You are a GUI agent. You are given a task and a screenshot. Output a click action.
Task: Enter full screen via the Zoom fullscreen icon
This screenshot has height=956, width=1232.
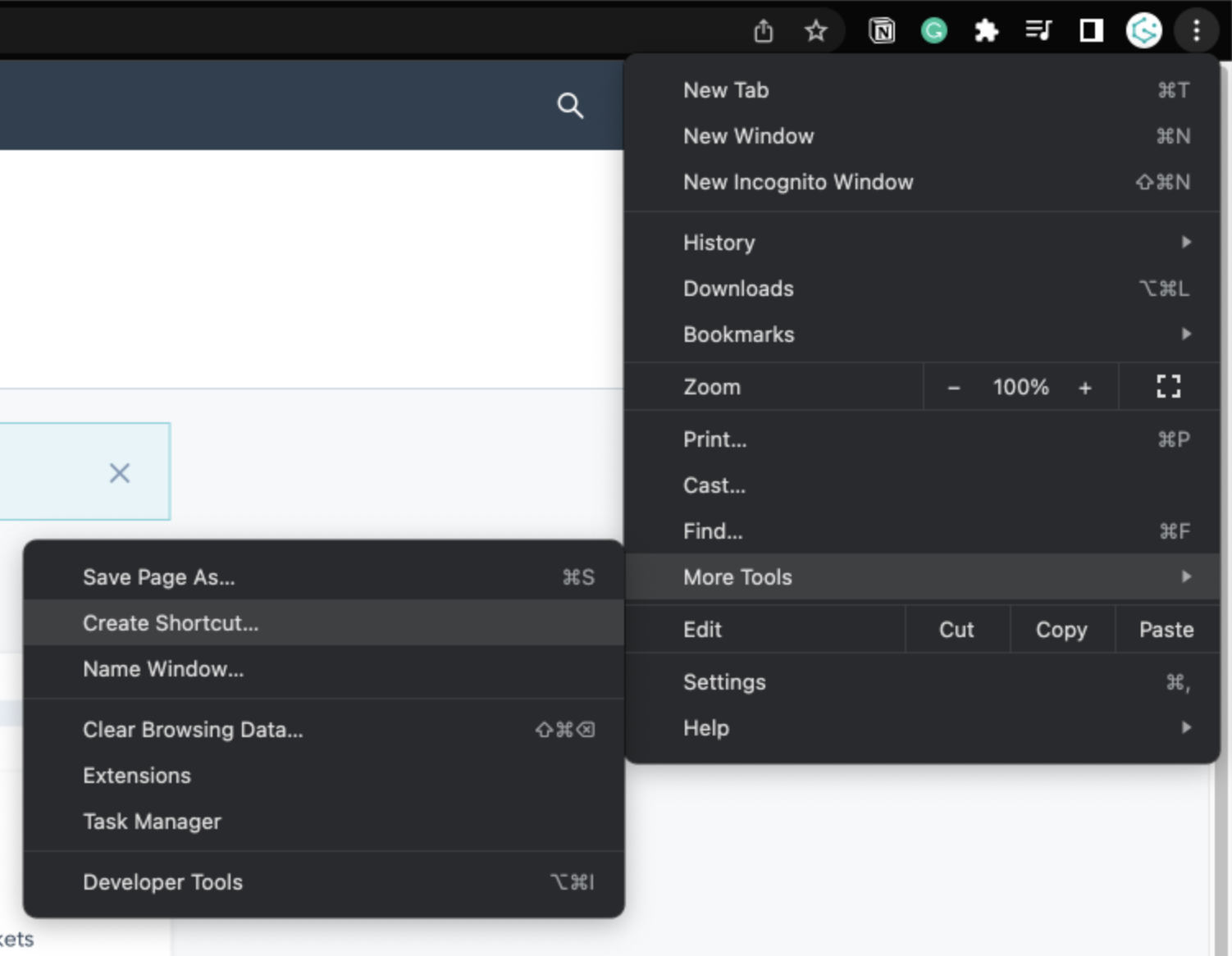[x=1168, y=386]
